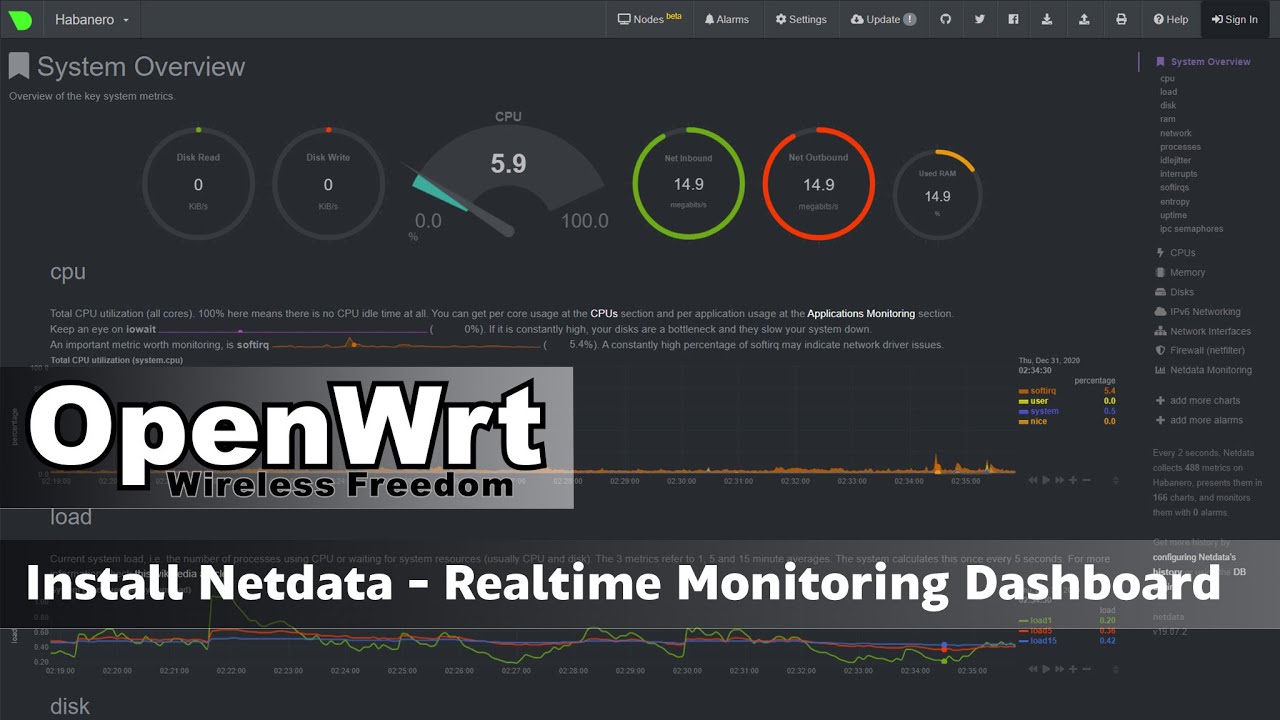The image size is (1280, 720).
Task: Open the Settings gear menu
Action: coord(801,19)
